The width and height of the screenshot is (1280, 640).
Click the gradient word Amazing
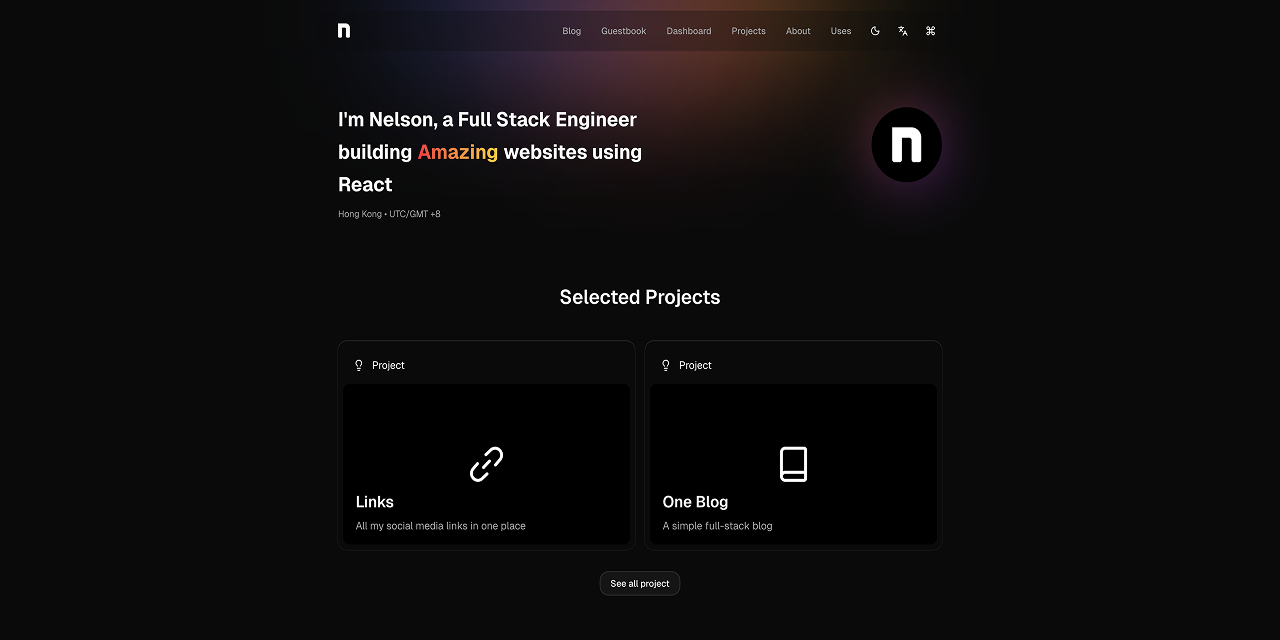[457, 152]
